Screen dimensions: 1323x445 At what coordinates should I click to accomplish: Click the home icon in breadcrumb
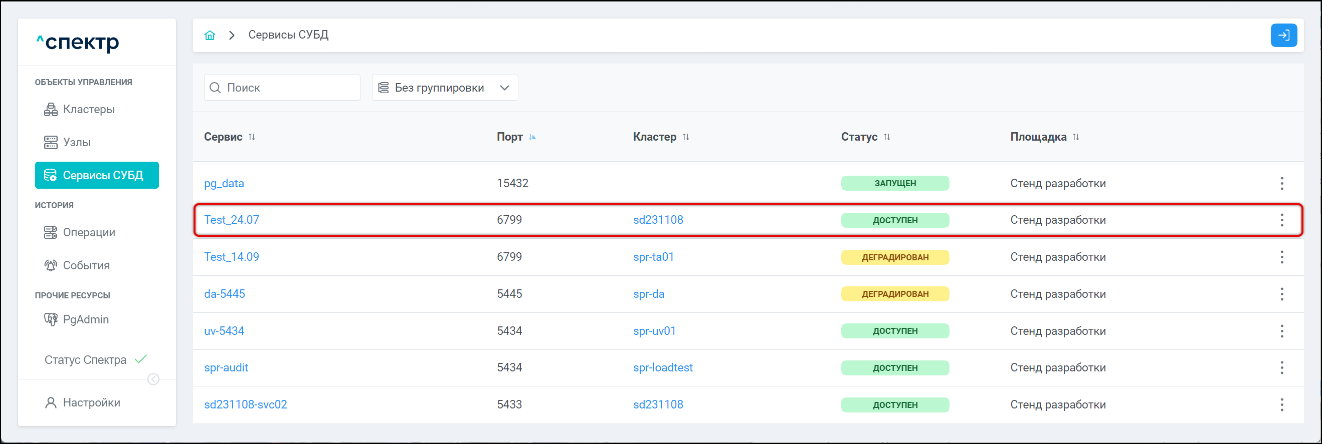click(210, 36)
